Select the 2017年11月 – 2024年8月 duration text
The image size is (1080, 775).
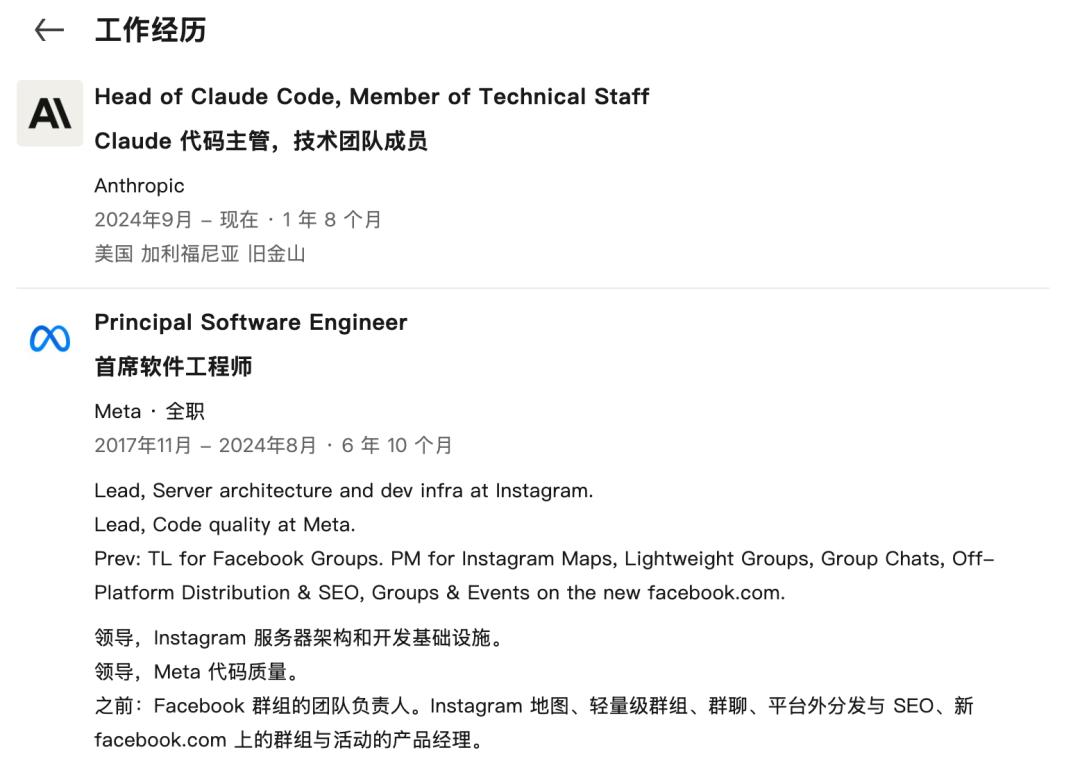click(x=273, y=445)
